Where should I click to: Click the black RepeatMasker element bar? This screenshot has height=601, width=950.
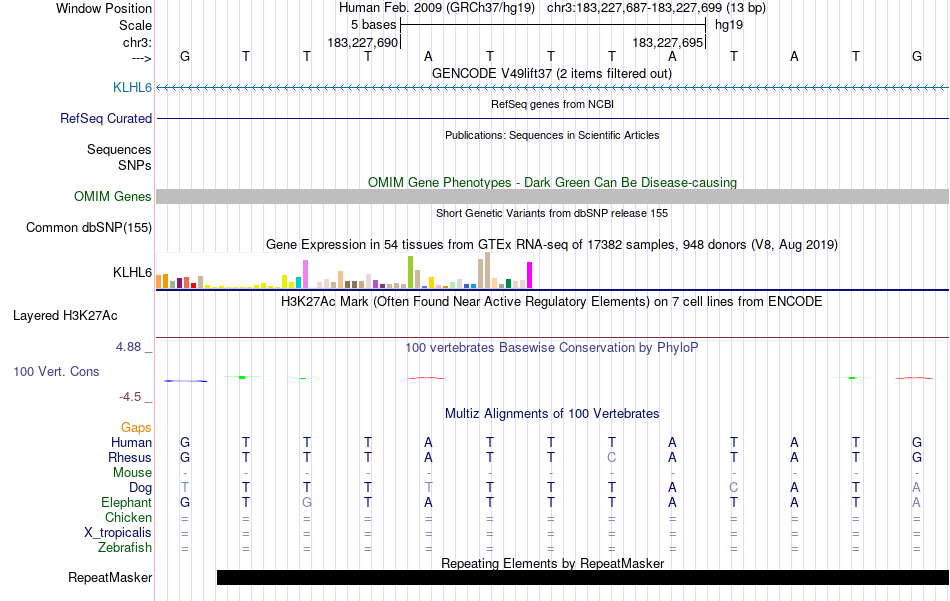coord(583,577)
